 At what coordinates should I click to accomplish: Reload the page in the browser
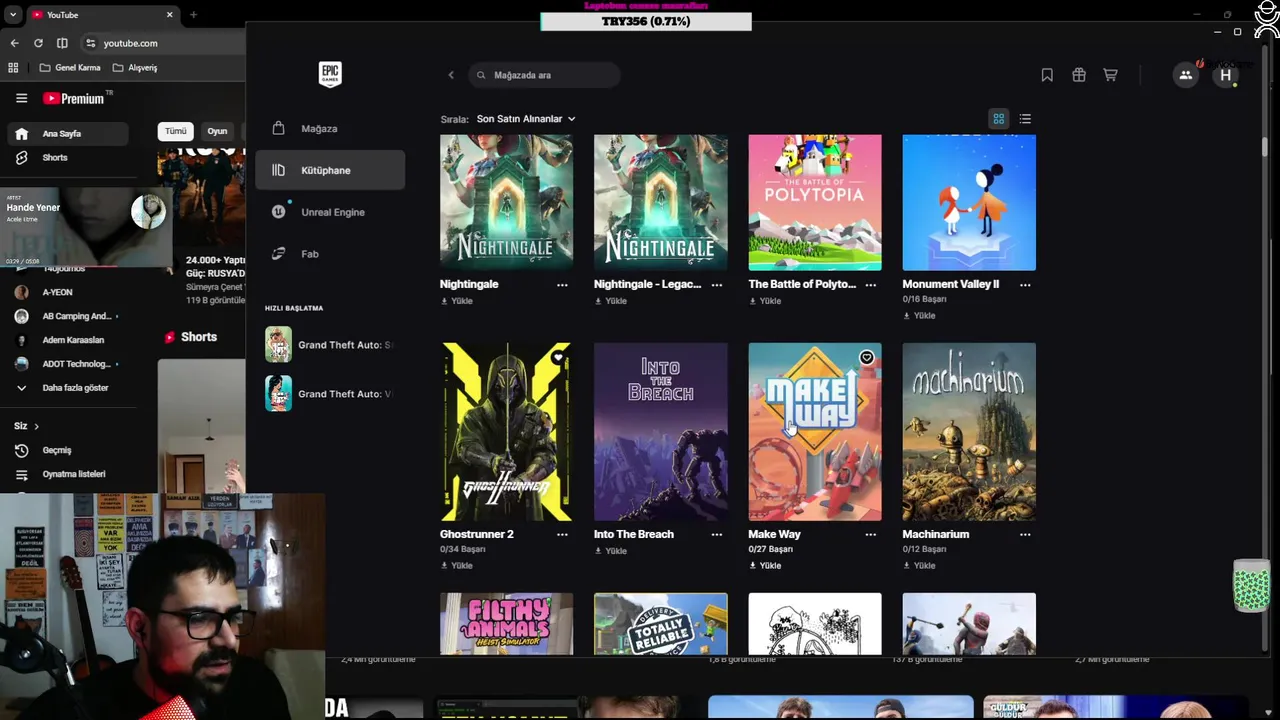pos(38,43)
